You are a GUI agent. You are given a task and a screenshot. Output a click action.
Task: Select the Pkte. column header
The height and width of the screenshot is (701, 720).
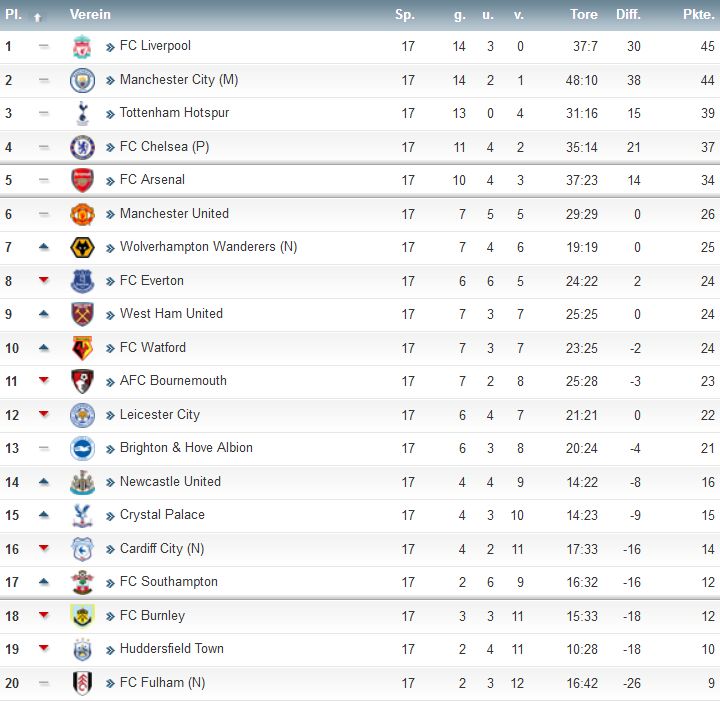pos(698,14)
